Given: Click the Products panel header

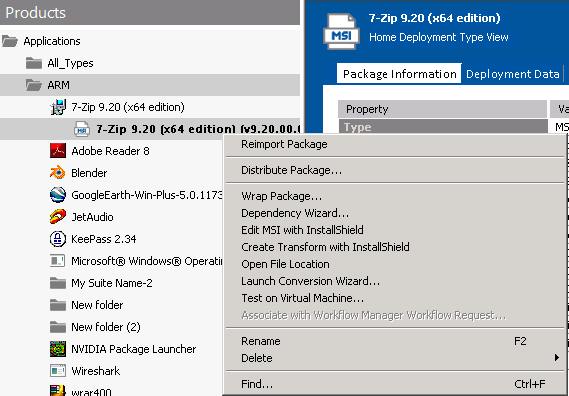Looking at the screenshot, I should coord(150,12).
